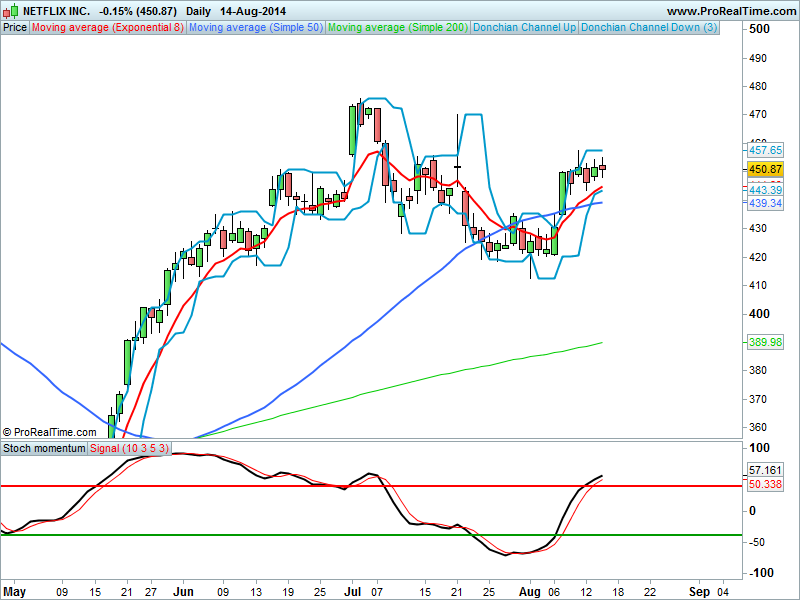The width and height of the screenshot is (800, 600).
Task: Click the 12 date tick label
Action: pyautogui.click(x=586, y=592)
